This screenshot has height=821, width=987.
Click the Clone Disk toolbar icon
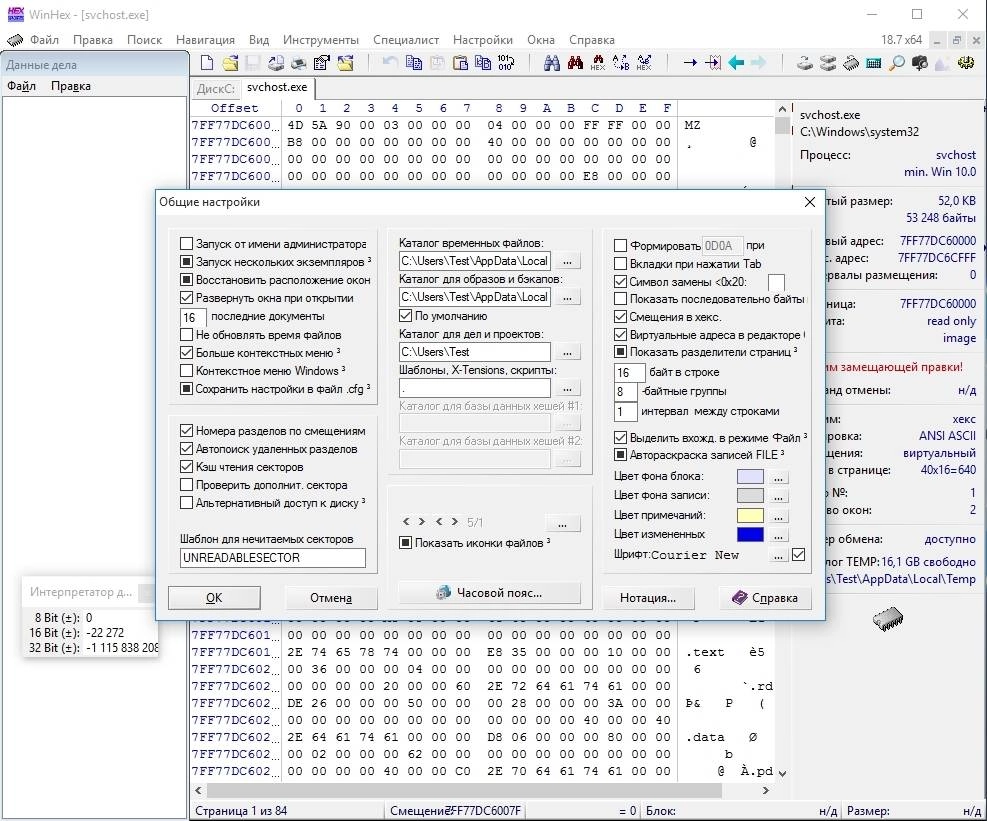828,62
